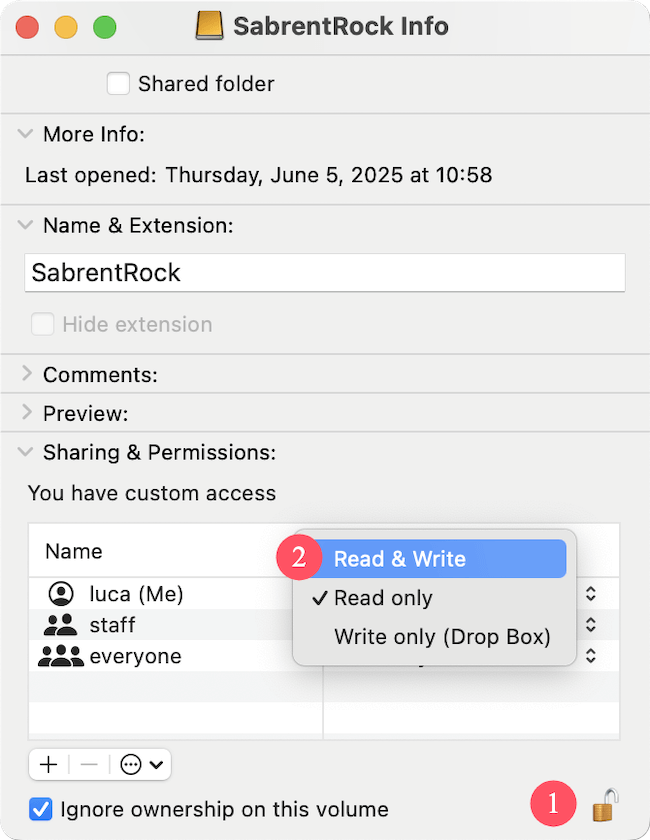The width and height of the screenshot is (650, 840).
Task: Click the Hide extension checkbox
Action: pyautogui.click(x=42, y=325)
